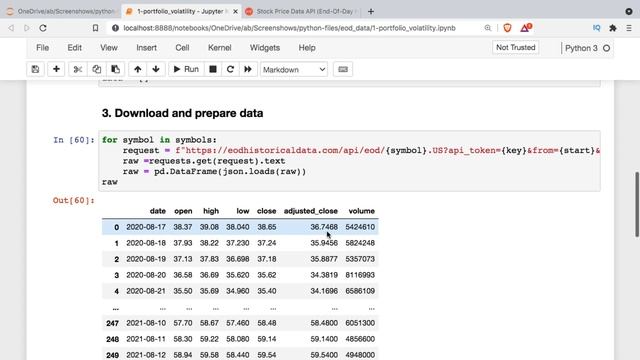Insert a cell below with plus icon

pyautogui.click(x=56, y=69)
